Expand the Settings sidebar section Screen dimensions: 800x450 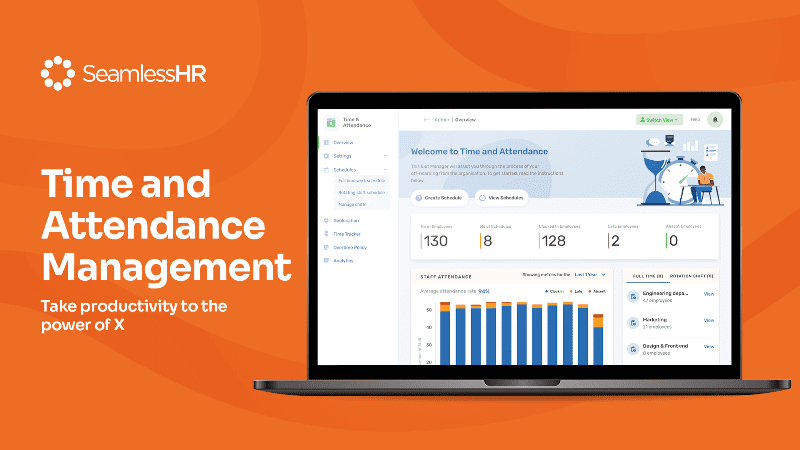(x=385, y=155)
